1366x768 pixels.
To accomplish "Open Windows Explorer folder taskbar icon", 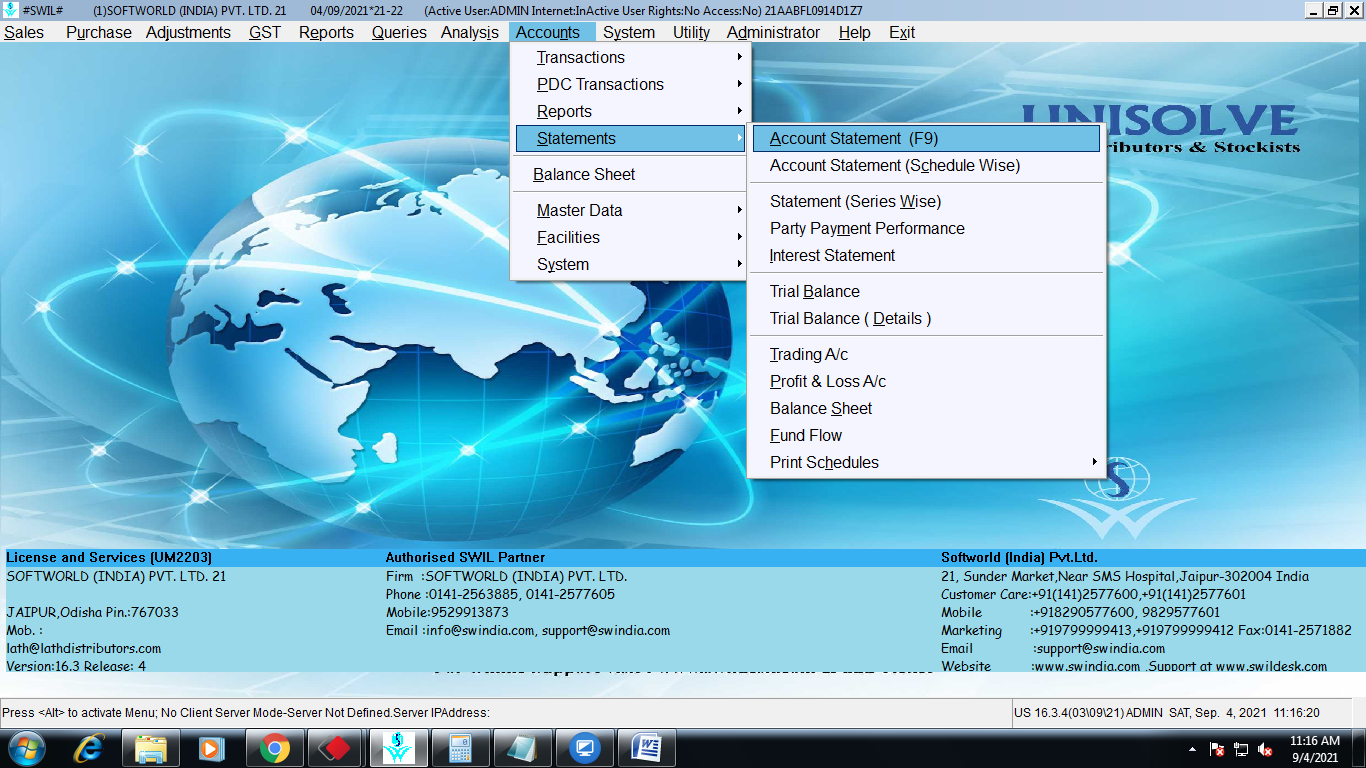I will [x=151, y=748].
